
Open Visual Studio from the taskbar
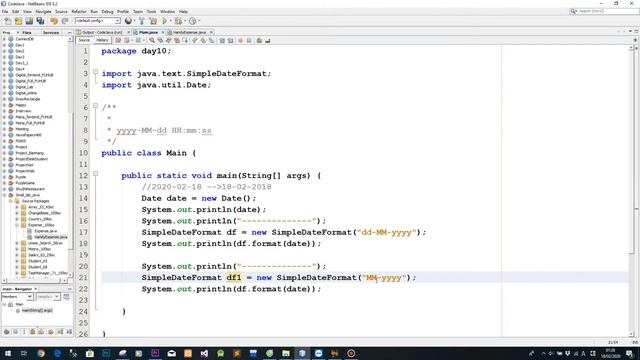click(x=204, y=353)
